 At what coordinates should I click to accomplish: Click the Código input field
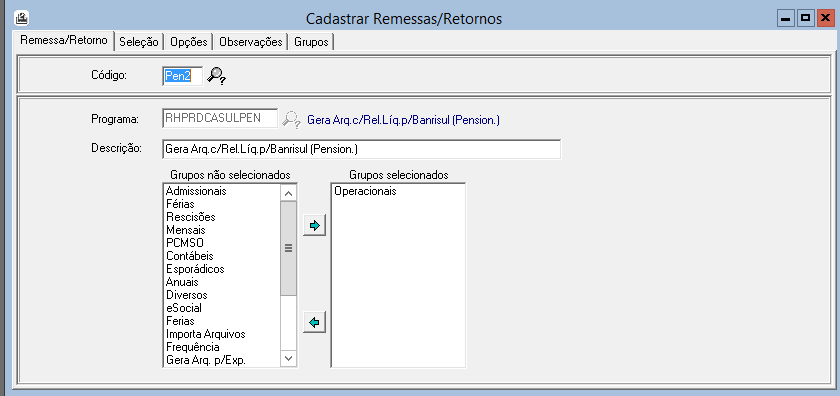pyautogui.click(x=183, y=76)
